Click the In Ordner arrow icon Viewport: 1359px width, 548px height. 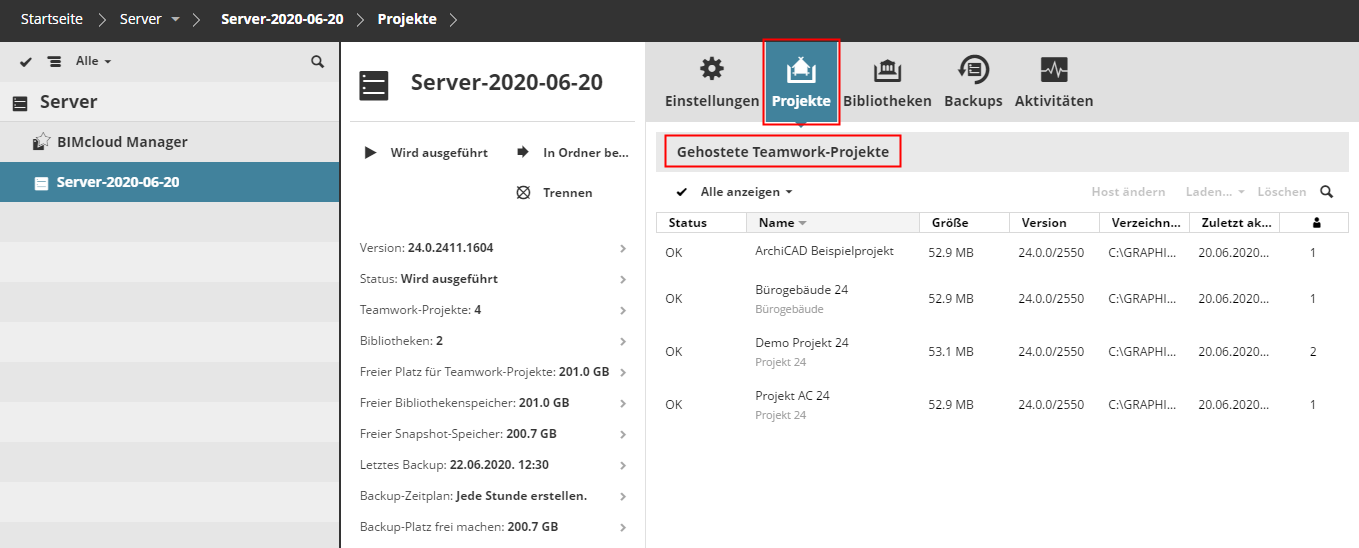click(x=522, y=153)
